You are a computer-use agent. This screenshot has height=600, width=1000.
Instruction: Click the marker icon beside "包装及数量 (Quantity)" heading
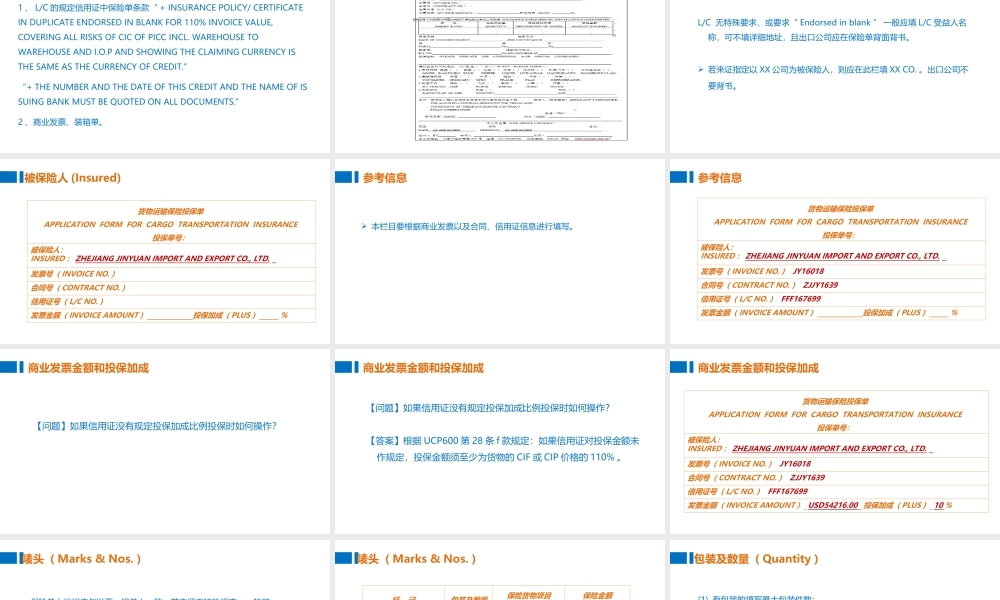coord(680,558)
